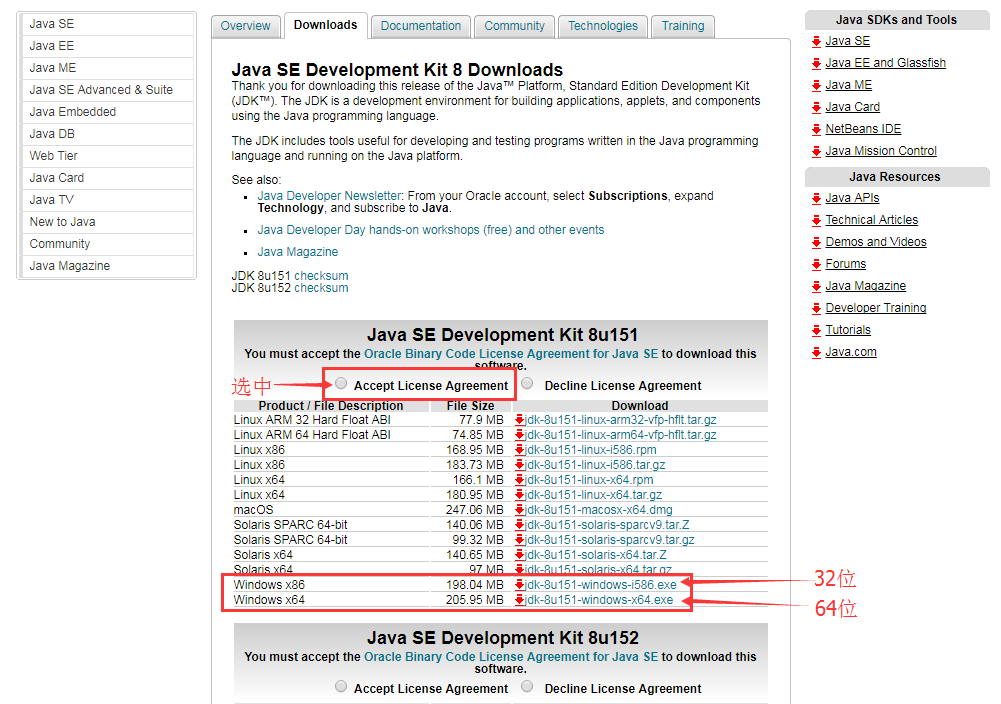Click red arrow icon beside Java Card link
The image size is (1001, 704).
click(816, 107)
